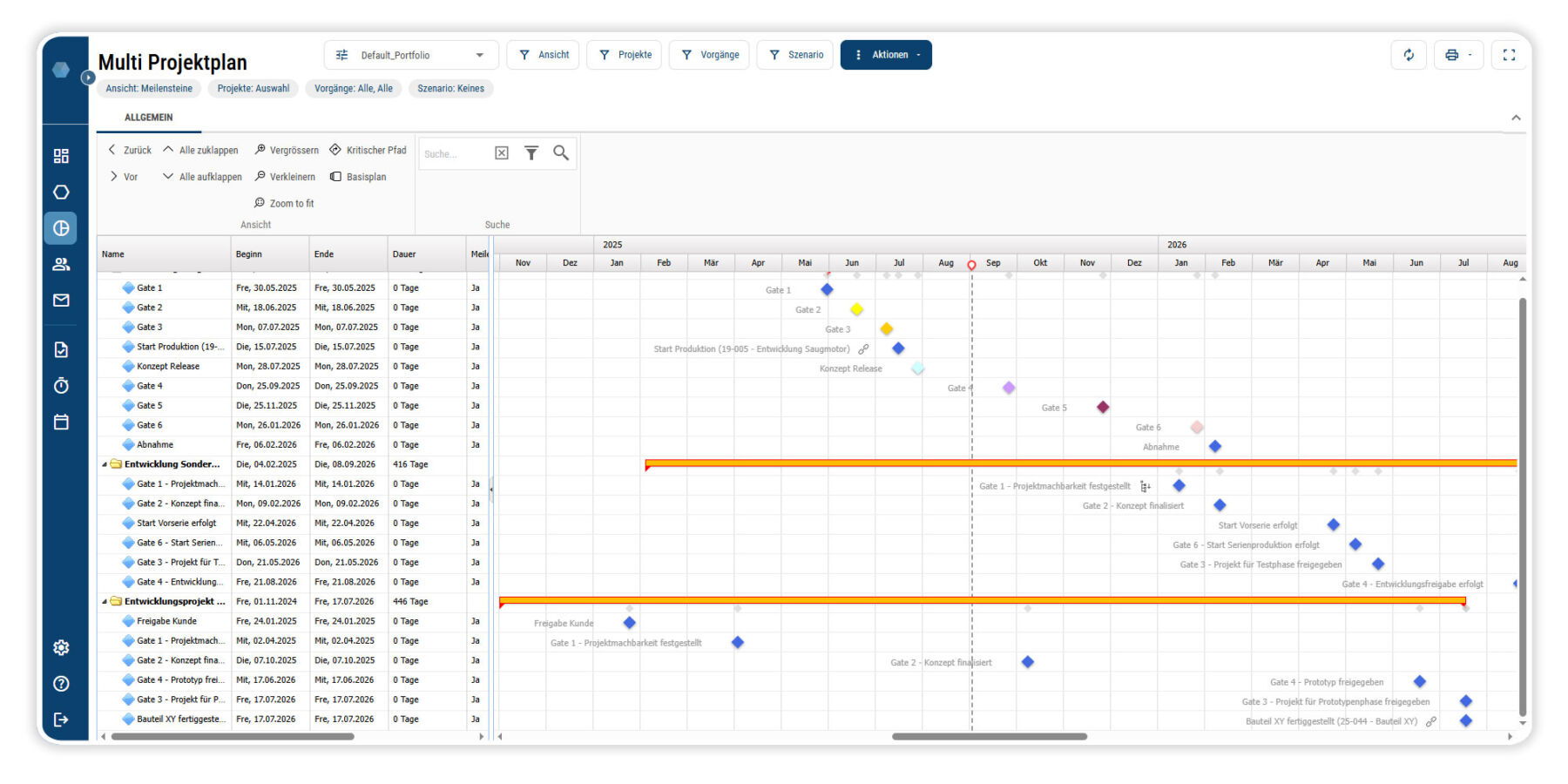The width and height of the screenshot is (1568, 784).
Task: Select the ALLGEMEIN tab
Action: point(148,118)
